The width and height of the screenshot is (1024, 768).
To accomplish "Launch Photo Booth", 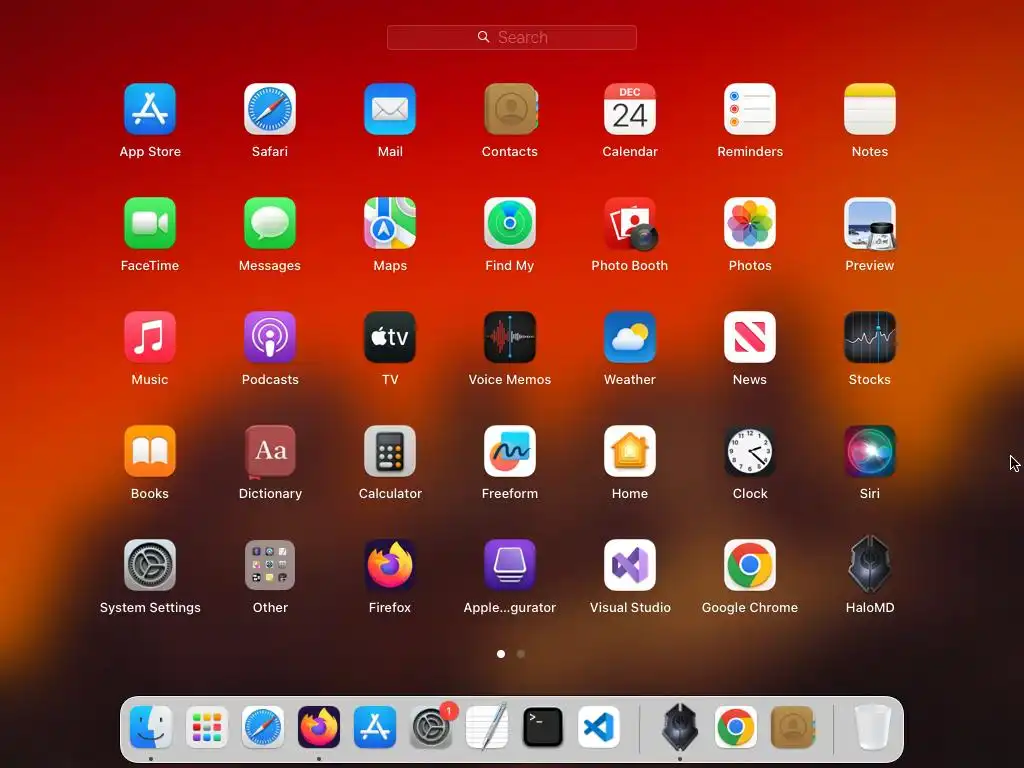I will [x=630, y=223].
